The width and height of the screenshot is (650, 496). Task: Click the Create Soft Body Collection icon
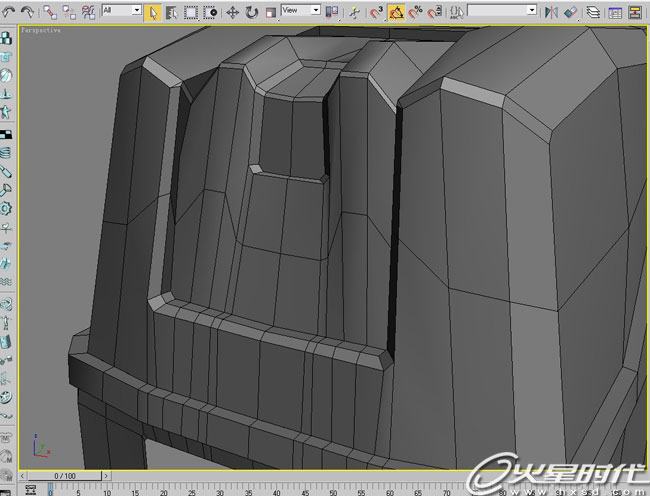[6, 75]
